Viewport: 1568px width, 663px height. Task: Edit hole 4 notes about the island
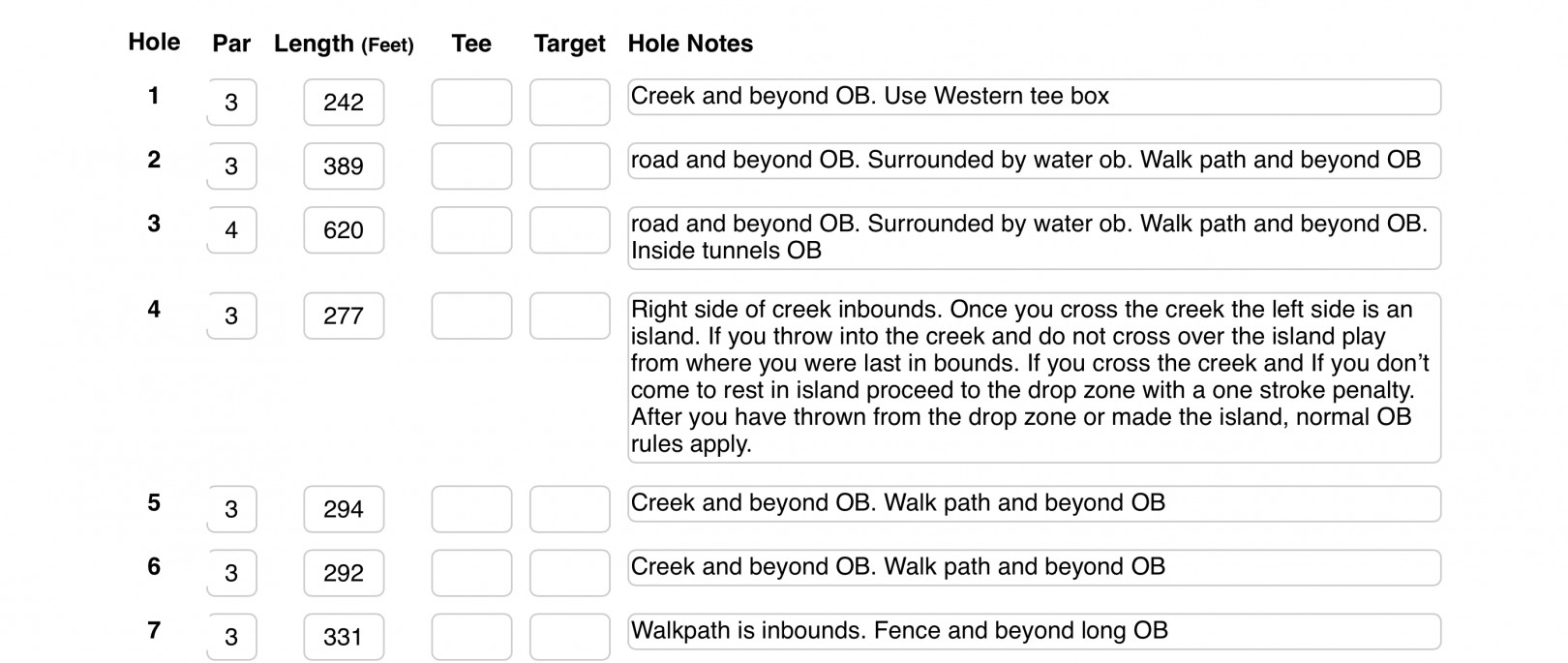[x=1033, y=377]
